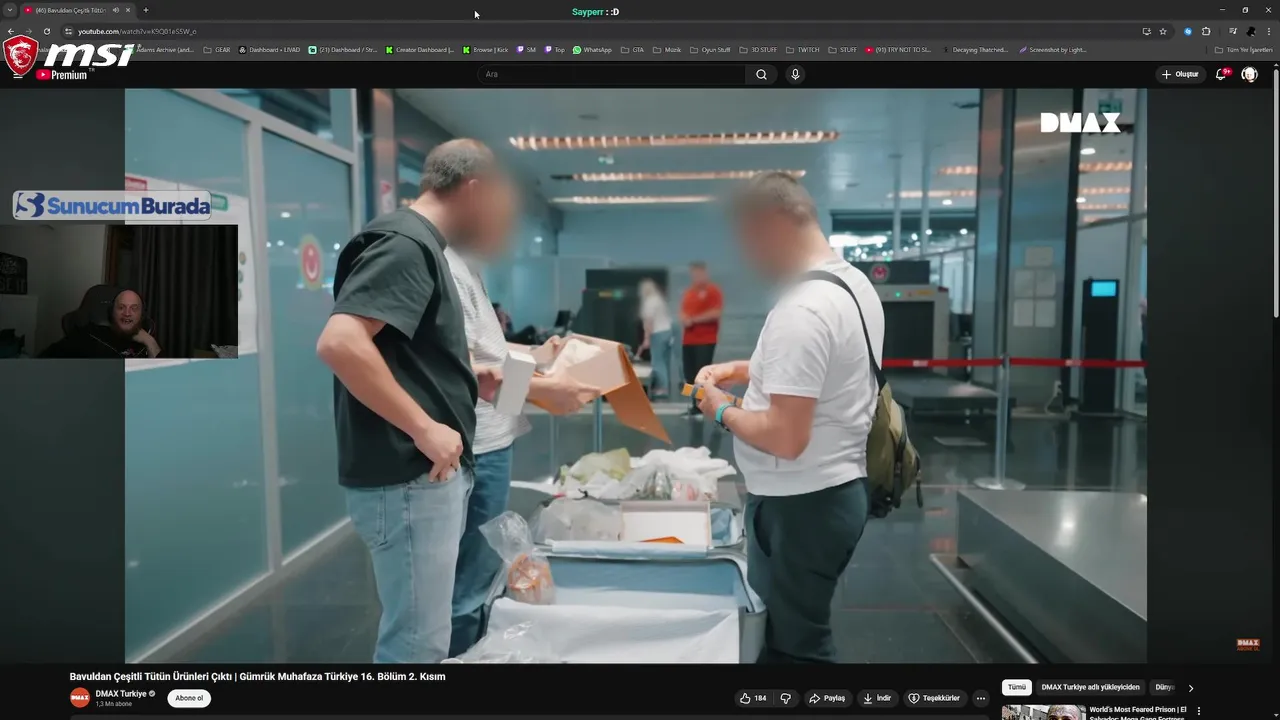The image size is (1280, 720).
Task: Open YouTube notifications bell
Action: click(x=1221, y=74)
